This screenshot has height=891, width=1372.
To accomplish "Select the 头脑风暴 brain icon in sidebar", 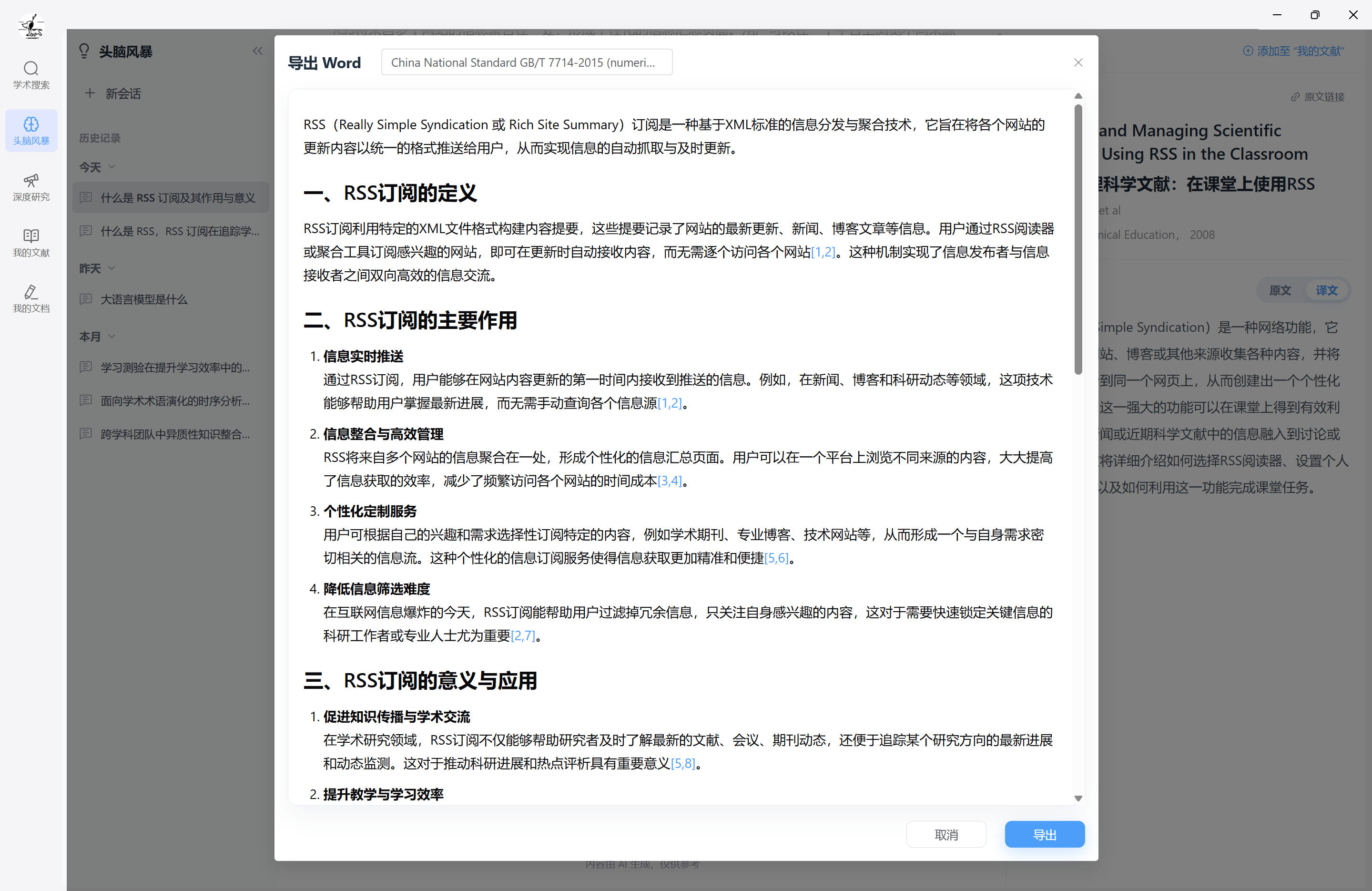I will coord(31,124).
